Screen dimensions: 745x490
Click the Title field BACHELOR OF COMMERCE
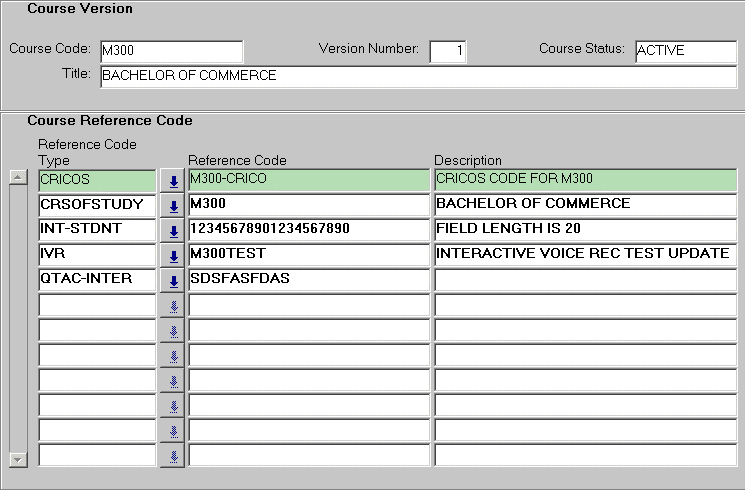point(416,76)
